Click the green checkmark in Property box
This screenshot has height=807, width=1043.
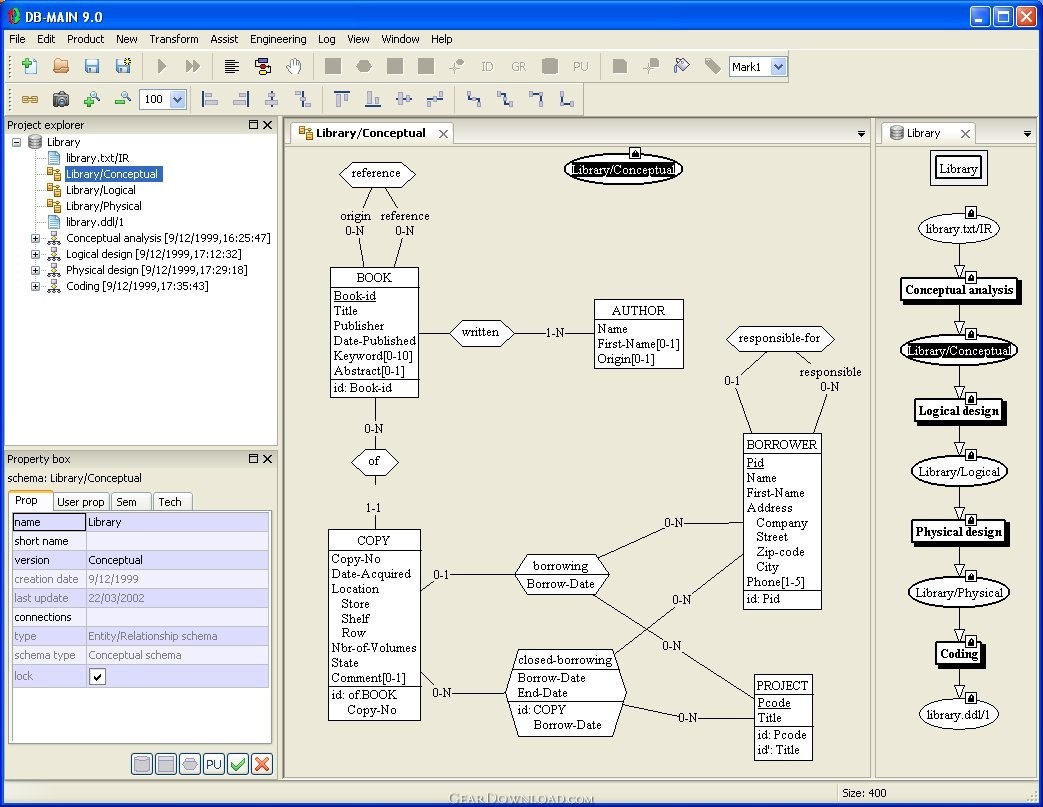click(238, 764)
